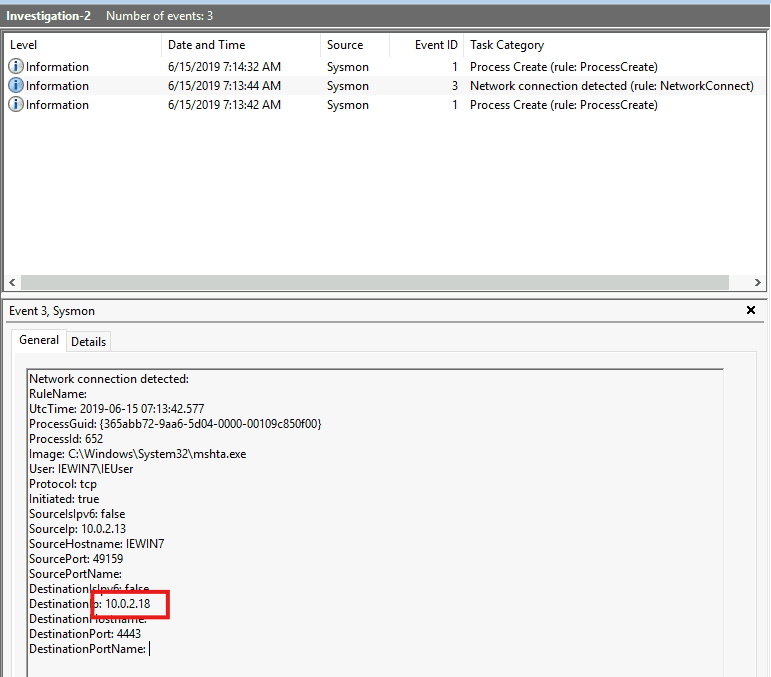Select the 6/15/2019 7:13:44 AM date cell
Screen dimensions: 771x677
click(x=224, y=86)
